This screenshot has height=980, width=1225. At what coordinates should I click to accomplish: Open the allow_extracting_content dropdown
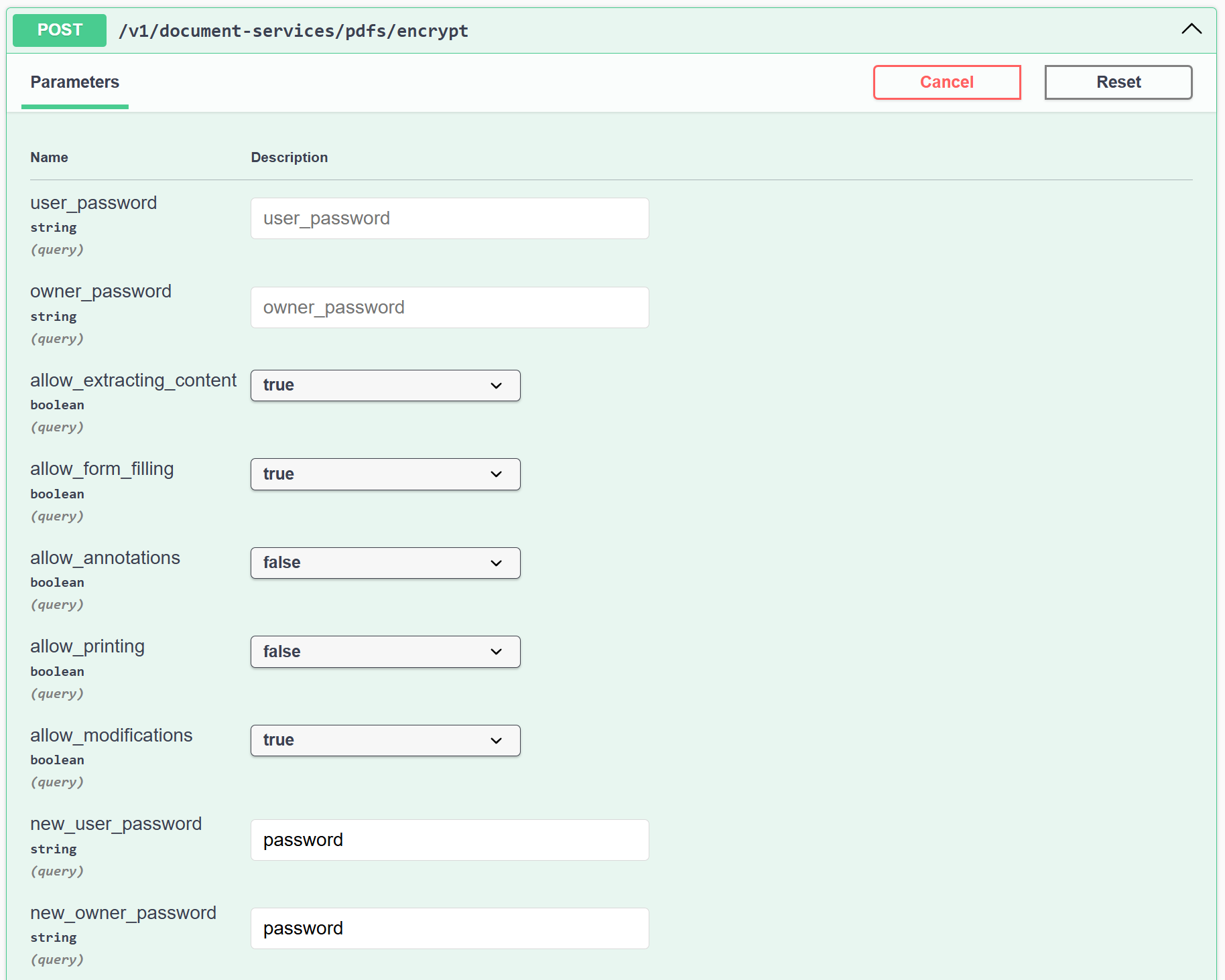click(x=385, y=386)
